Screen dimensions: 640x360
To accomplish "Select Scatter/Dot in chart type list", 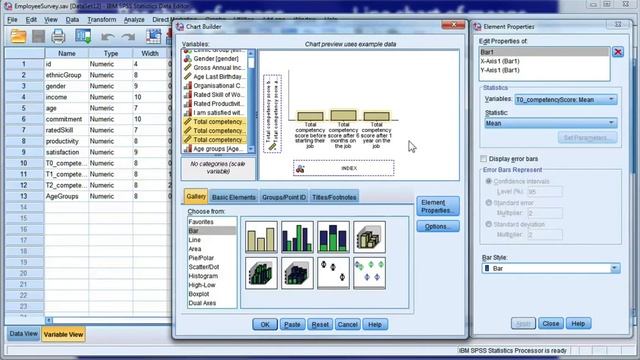I will (x=212, y=267).
